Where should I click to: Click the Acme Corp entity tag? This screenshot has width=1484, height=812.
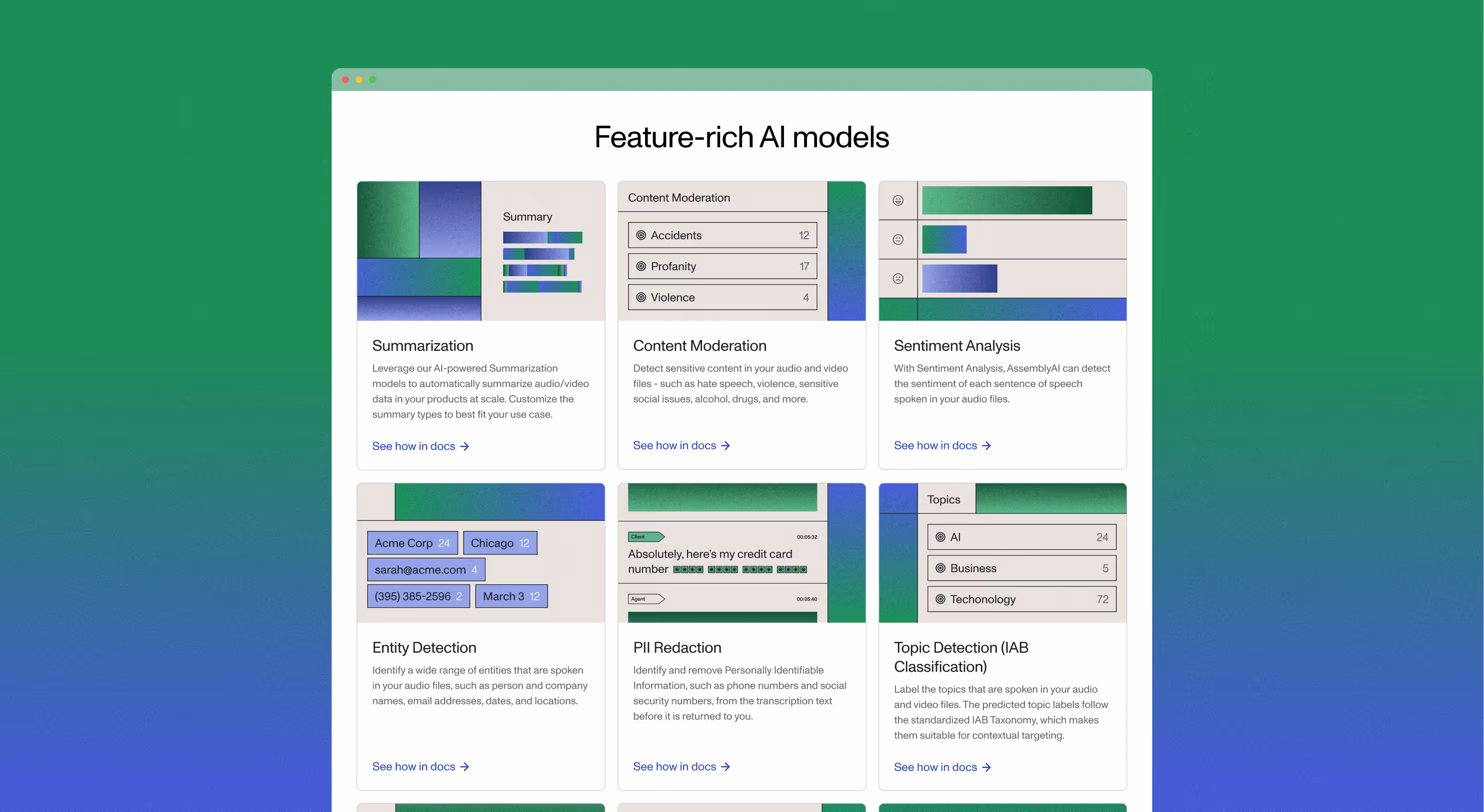(412, 543)
